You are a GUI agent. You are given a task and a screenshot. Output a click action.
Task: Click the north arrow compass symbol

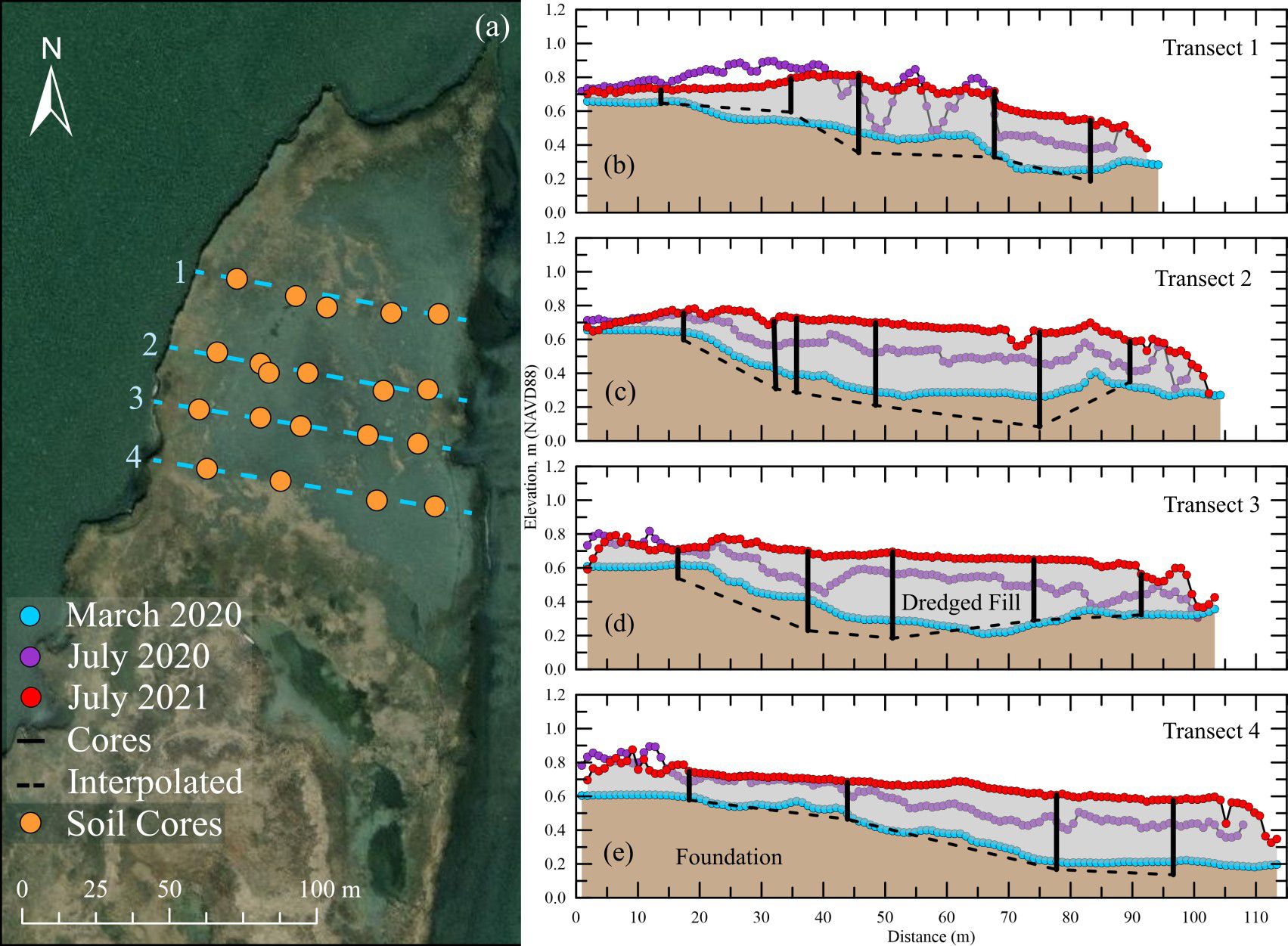(51, 100)
